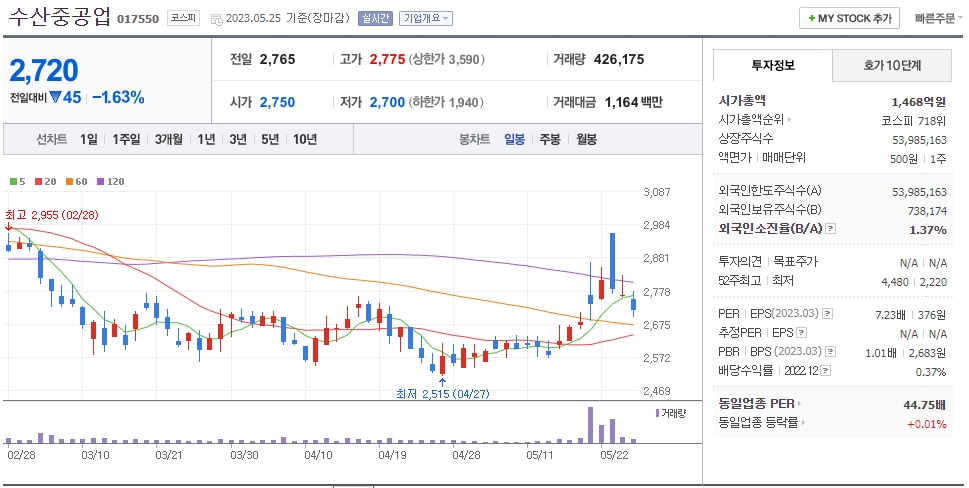This screenshot has height=488, width=969.
Task: Switch to the 투자정보 tab
Action: (772, 65)
